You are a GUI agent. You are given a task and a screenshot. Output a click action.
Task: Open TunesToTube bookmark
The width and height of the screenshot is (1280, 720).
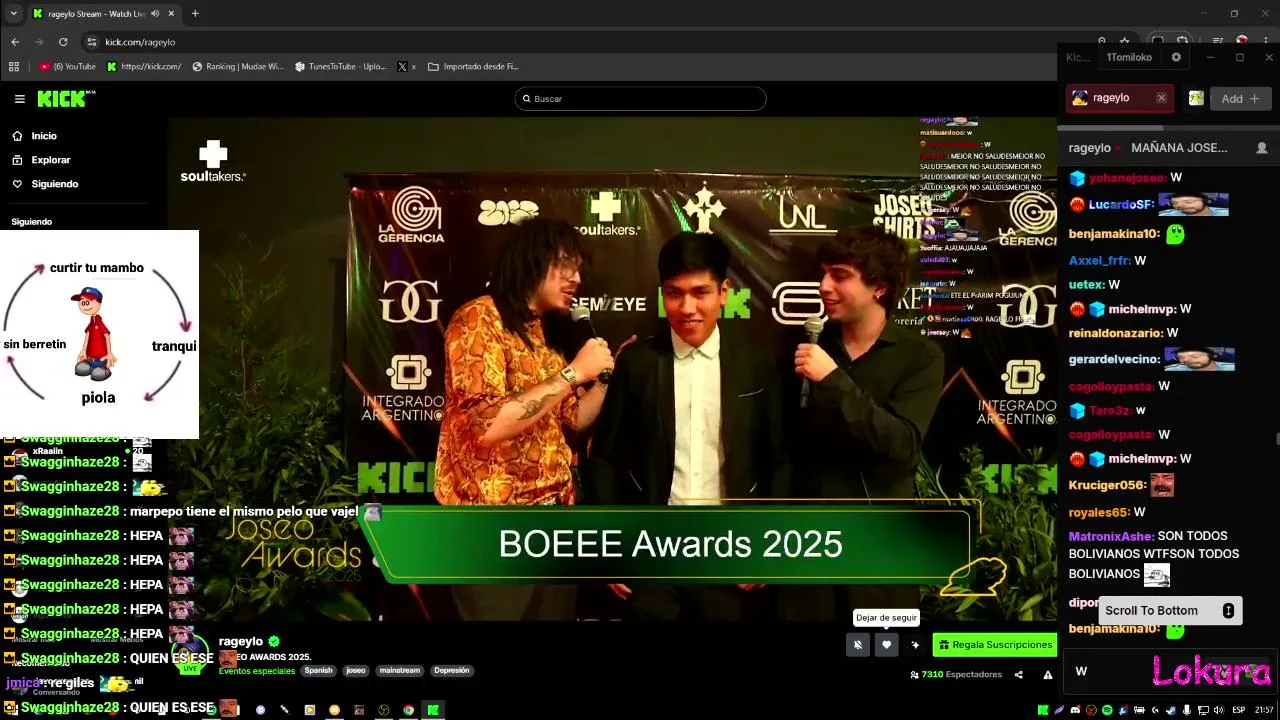[x=341, y=67]
